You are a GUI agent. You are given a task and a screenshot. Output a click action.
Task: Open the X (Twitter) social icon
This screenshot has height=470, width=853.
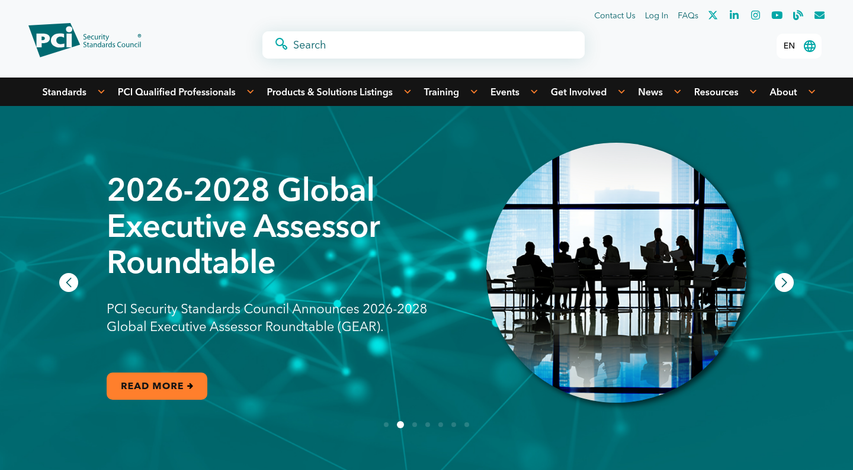point(713,15)
